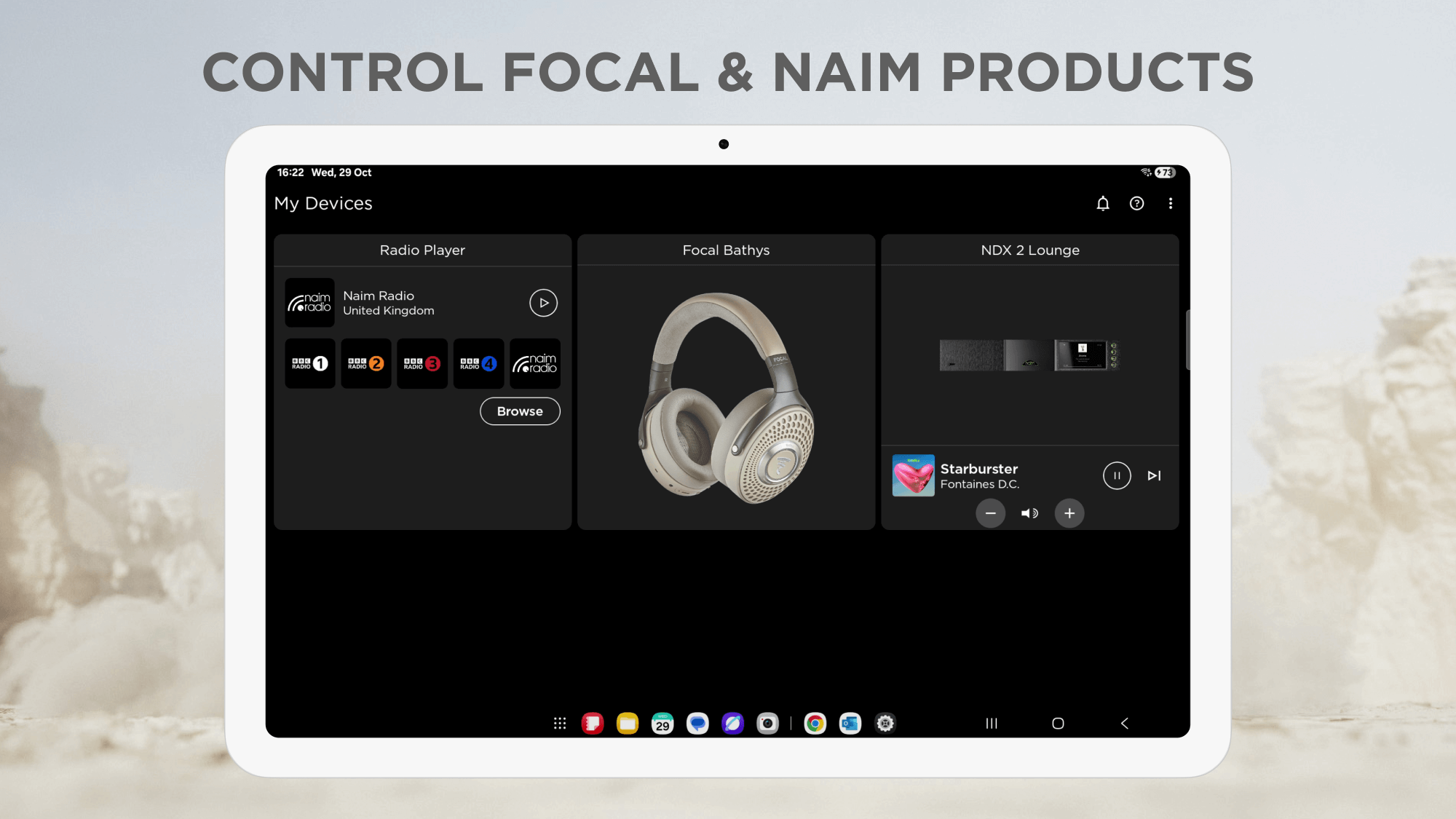This screenshot has width=1456, height=819.
Task: Select the BBC Radio 3 preset
Action: tap(422, 363)
